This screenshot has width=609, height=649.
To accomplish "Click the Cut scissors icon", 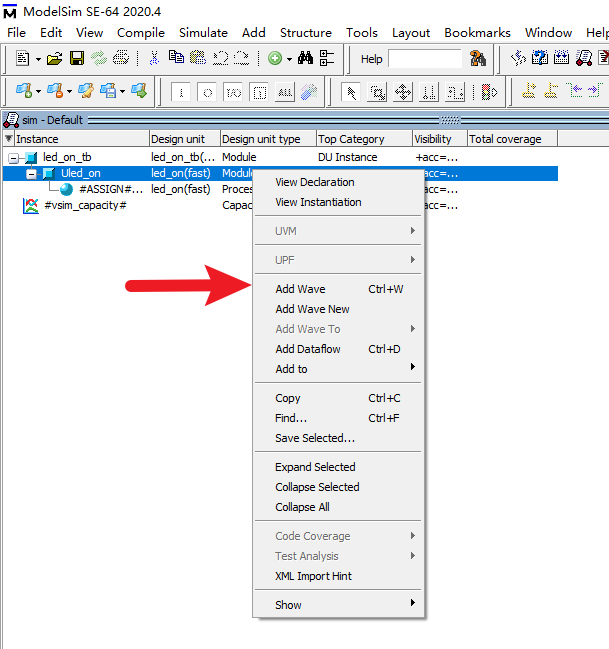I will [154, 58].
